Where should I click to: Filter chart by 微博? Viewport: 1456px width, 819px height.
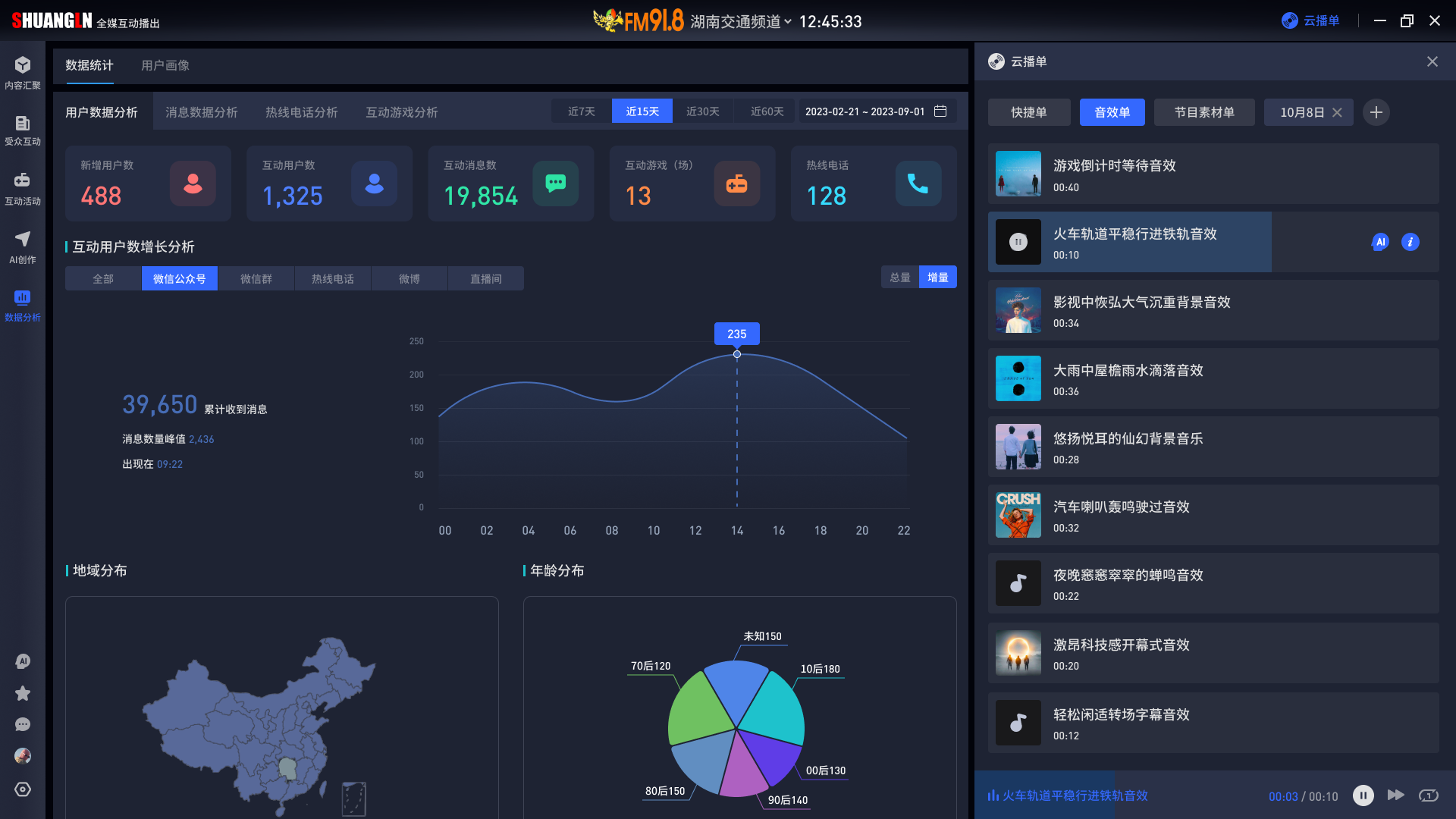pos(409,278)
